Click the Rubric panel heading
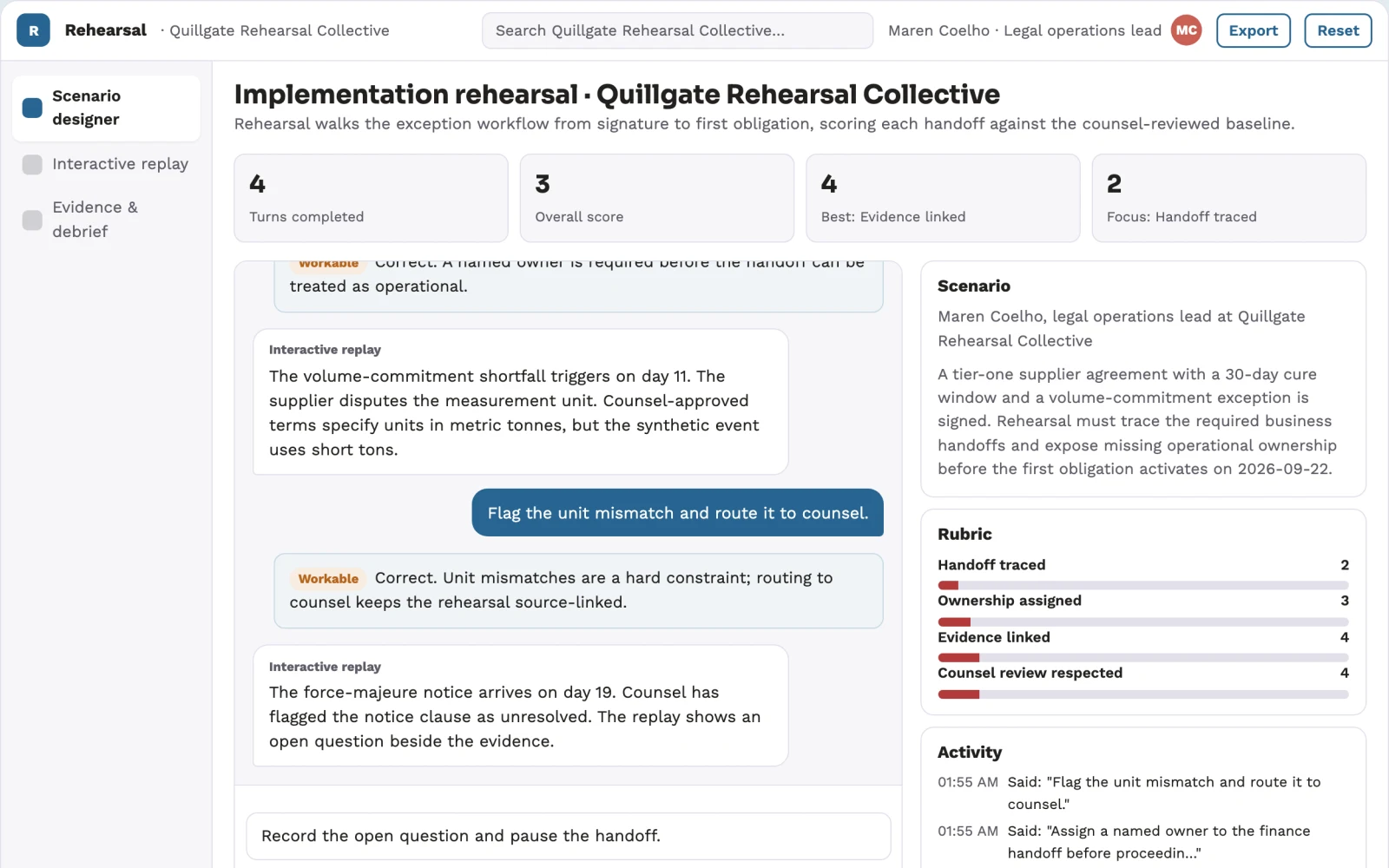 pyautogui.click(x=964, y=535)
